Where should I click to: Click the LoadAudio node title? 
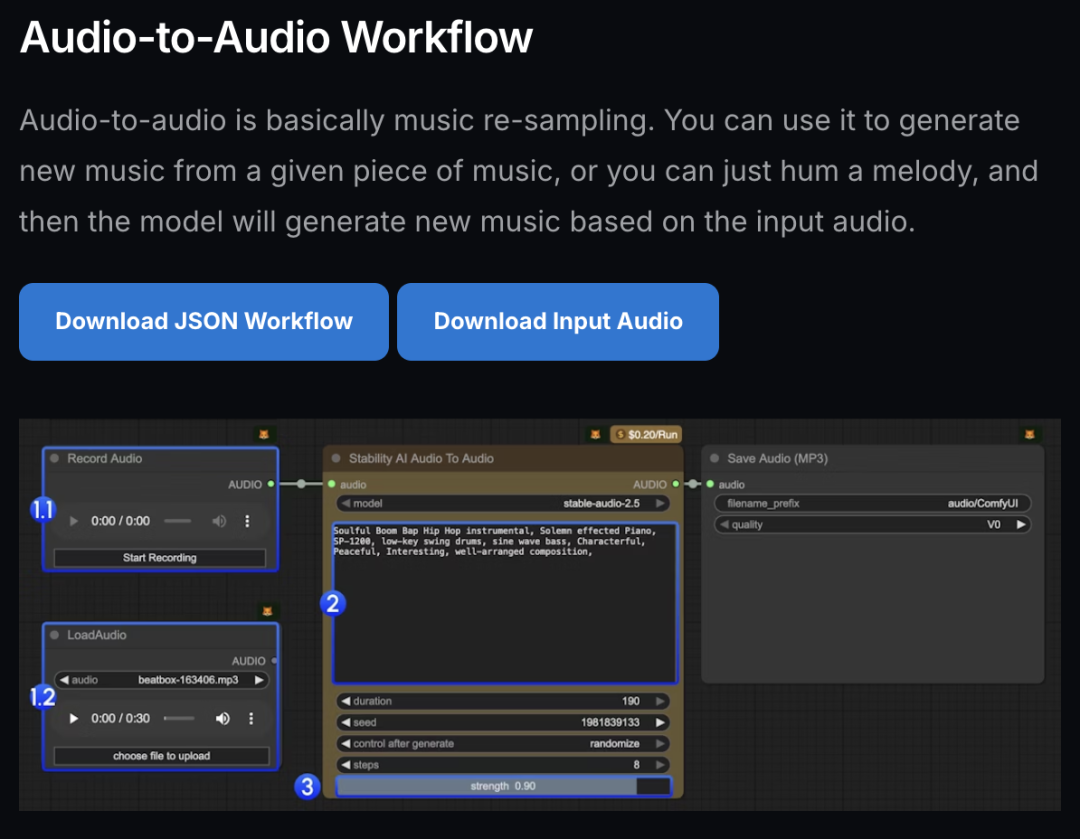coord(96,634)
